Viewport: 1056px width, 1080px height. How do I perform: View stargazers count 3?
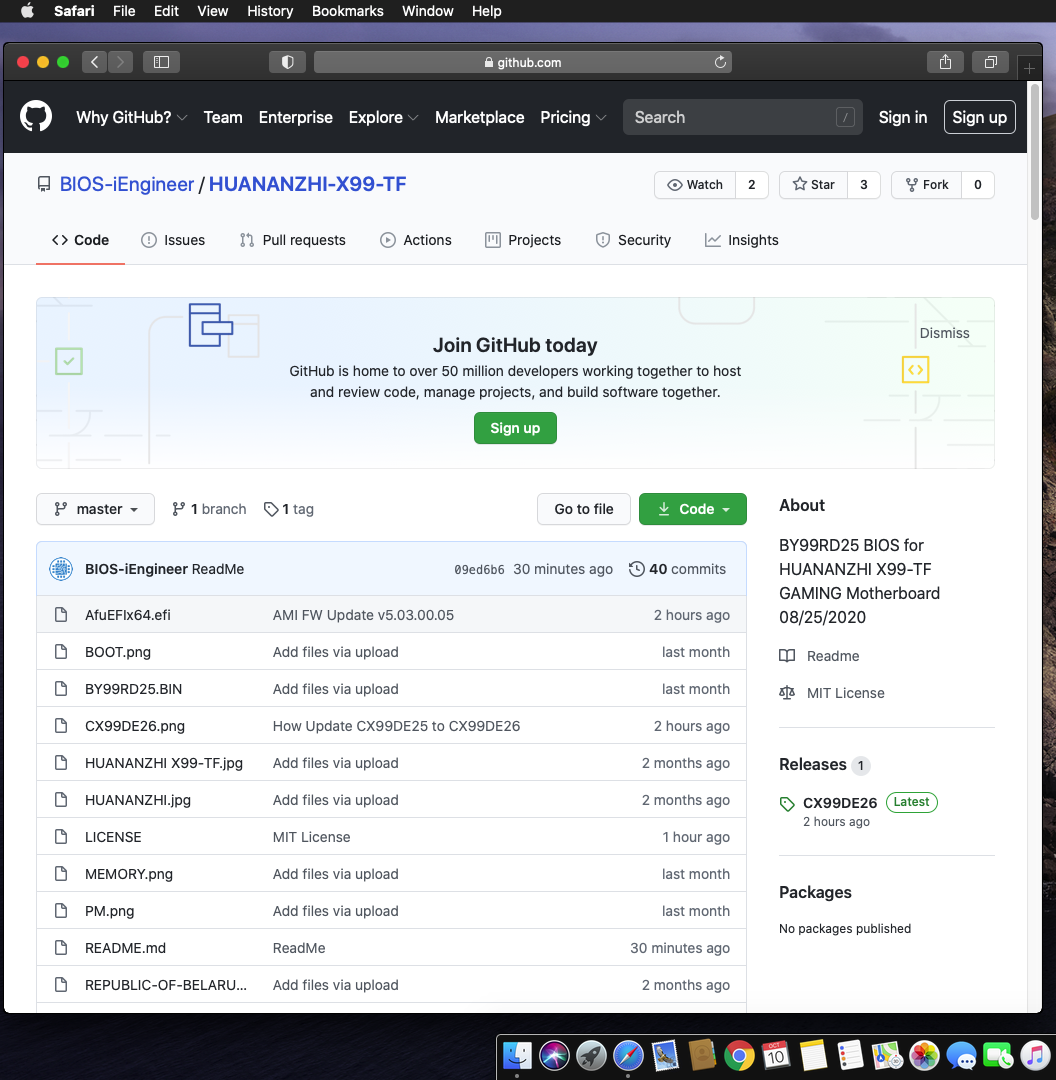click(864, 185)
